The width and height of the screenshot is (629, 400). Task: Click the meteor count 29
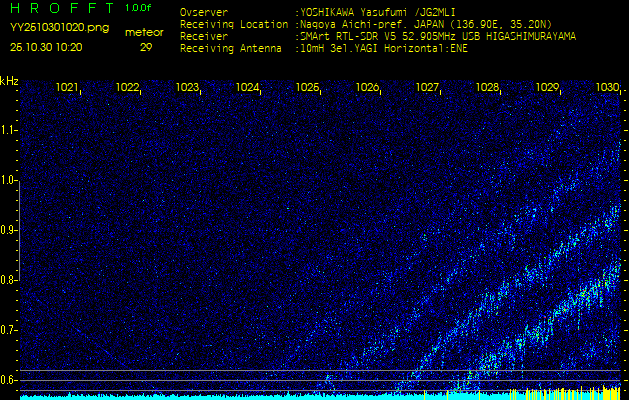coord(146,48)
